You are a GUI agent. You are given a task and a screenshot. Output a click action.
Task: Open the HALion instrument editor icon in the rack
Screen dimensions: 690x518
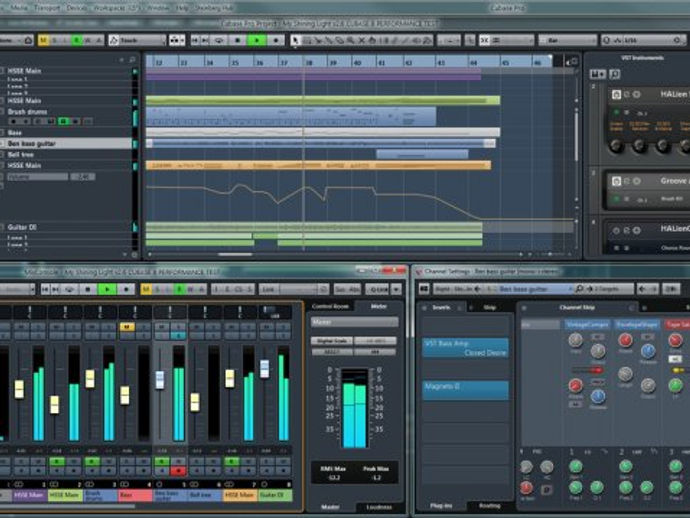pos(617,94)
